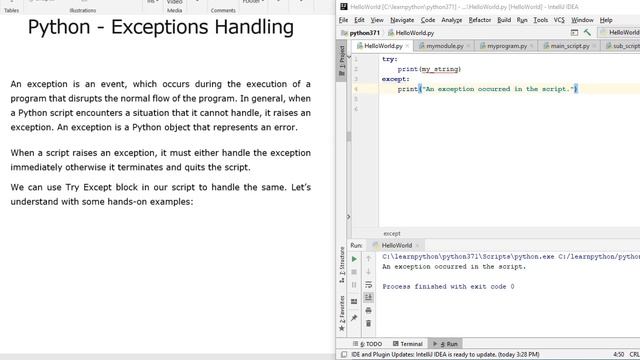
Task: Open the Analyze menu
Action: click(x=451, y=20)
